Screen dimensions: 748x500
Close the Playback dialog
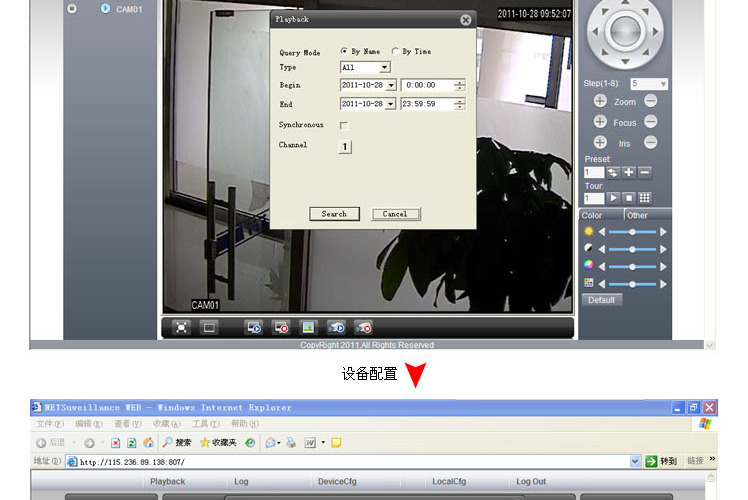tap(465, 20)
